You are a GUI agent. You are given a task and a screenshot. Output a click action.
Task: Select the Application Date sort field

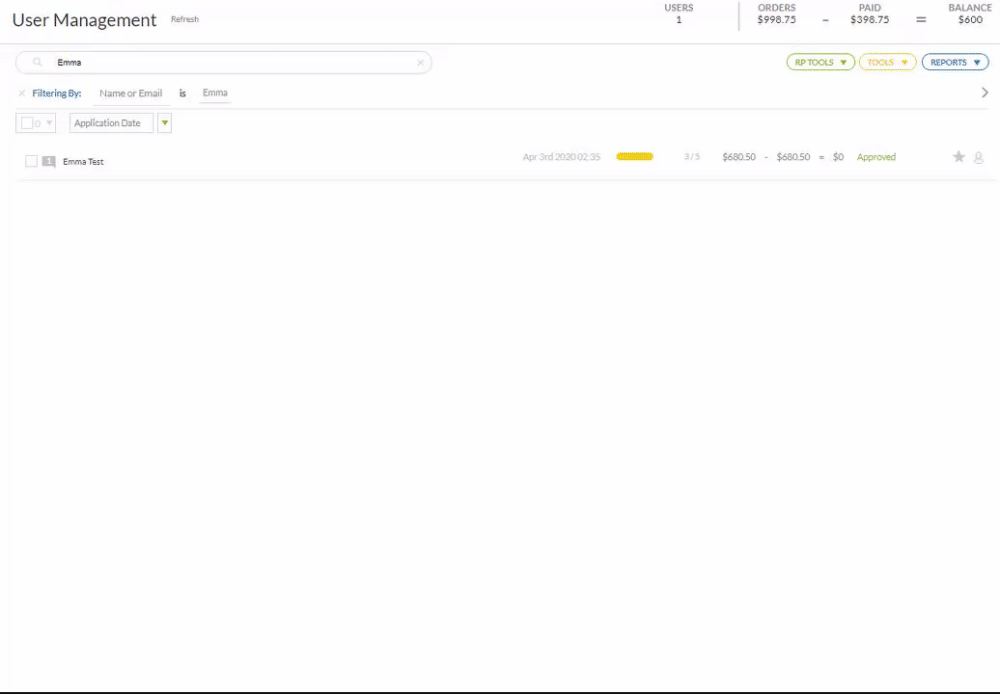point(111,123)
